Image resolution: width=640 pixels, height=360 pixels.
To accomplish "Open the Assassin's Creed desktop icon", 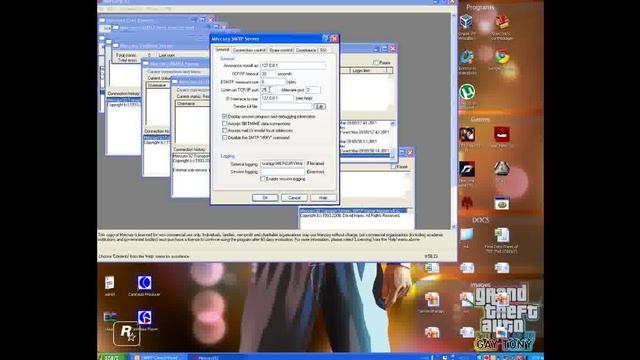I will pos(502,168).
